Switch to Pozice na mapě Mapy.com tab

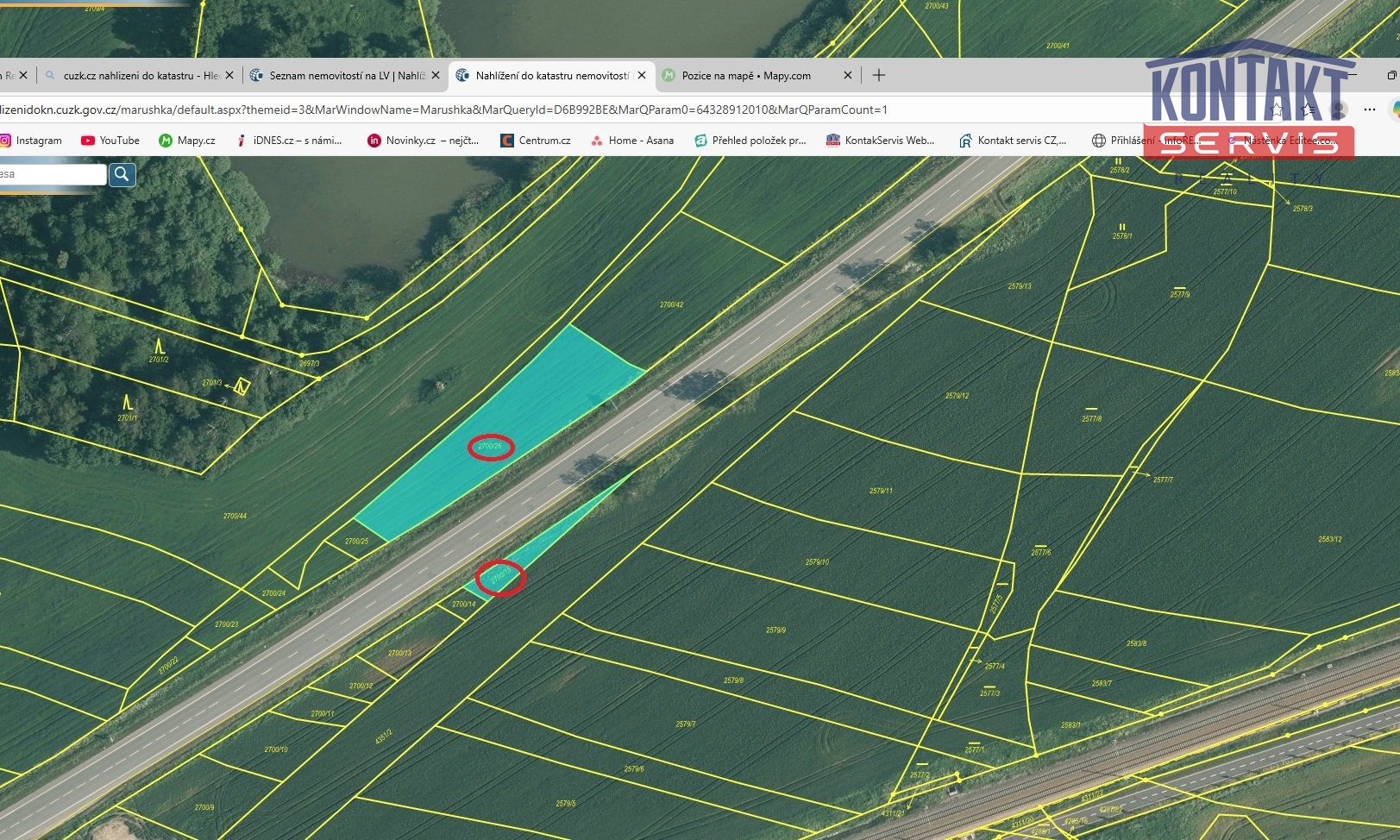pyautogui.click(x=746, y=76)
